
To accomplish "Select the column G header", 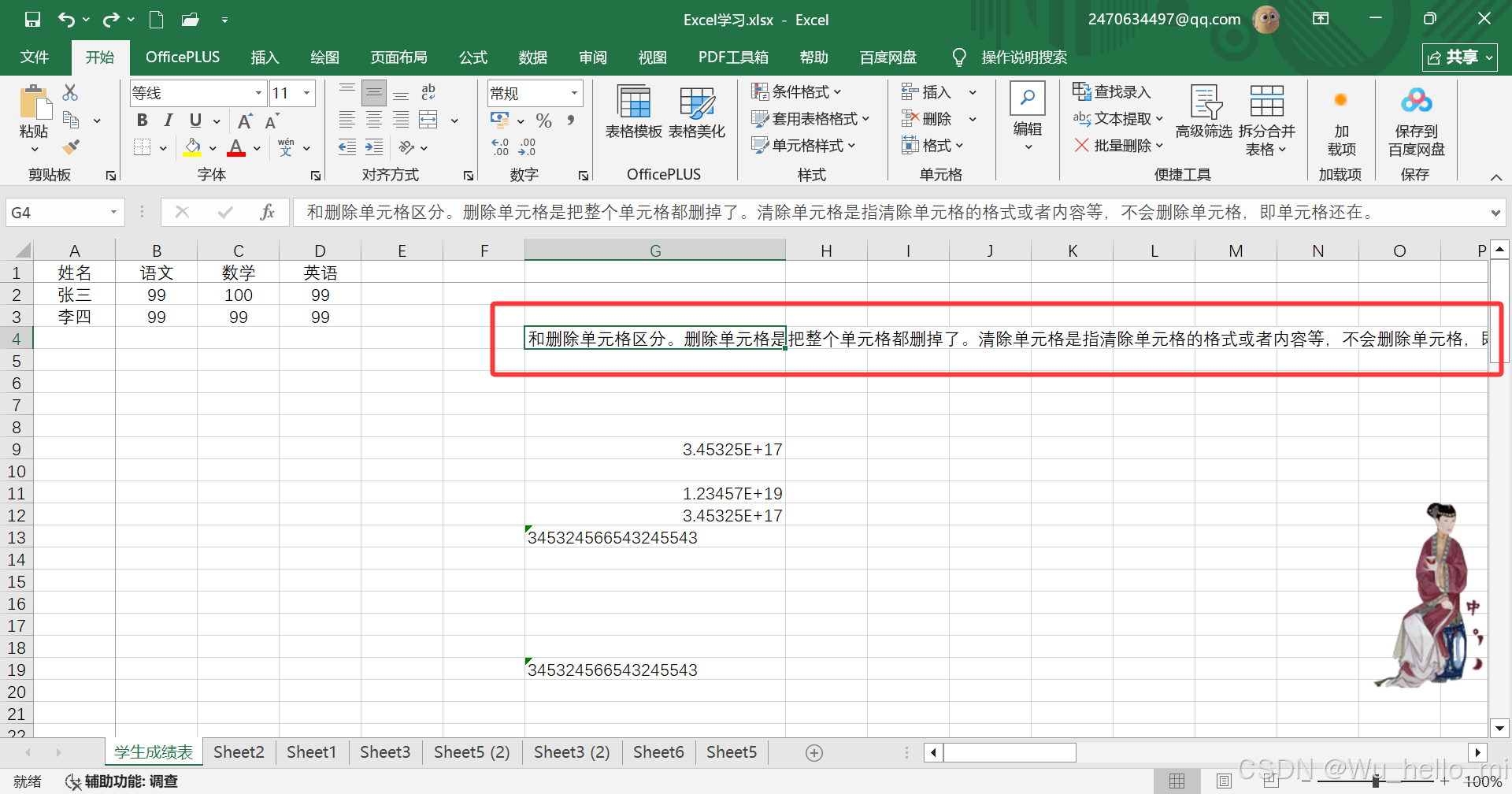I will coord(655,250).
